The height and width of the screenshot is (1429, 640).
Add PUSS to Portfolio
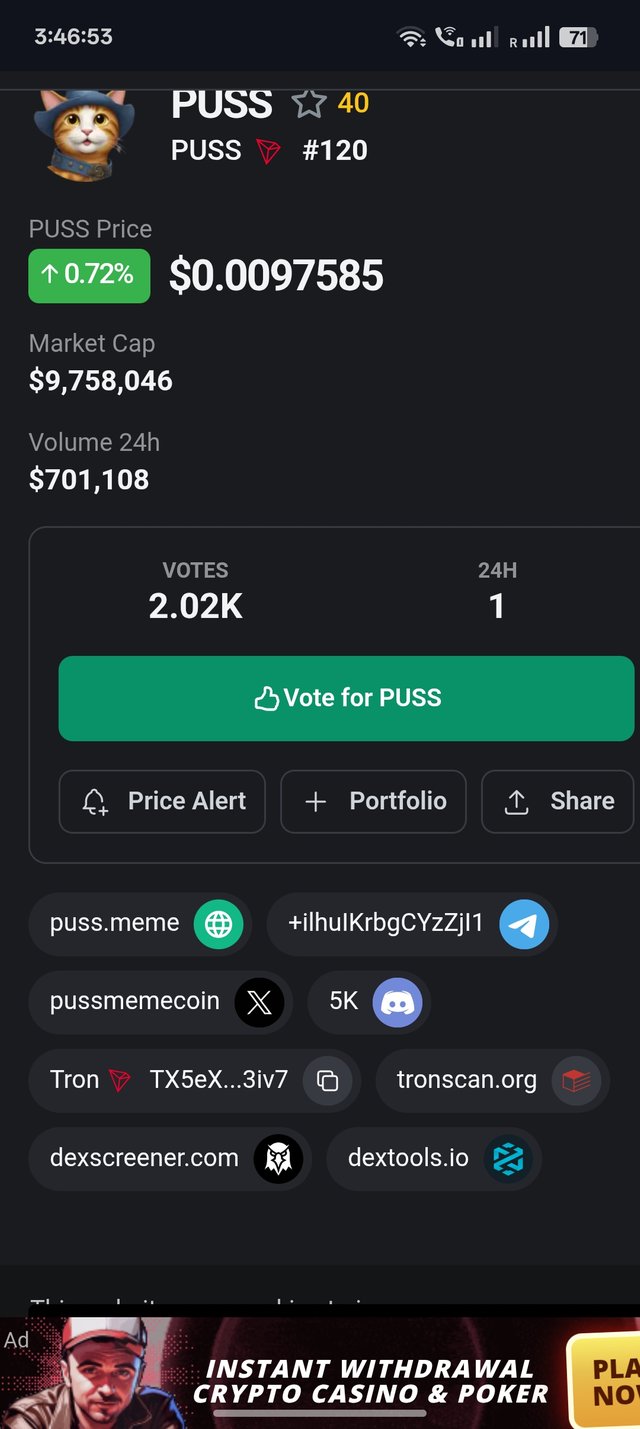(x=373, y=801)
